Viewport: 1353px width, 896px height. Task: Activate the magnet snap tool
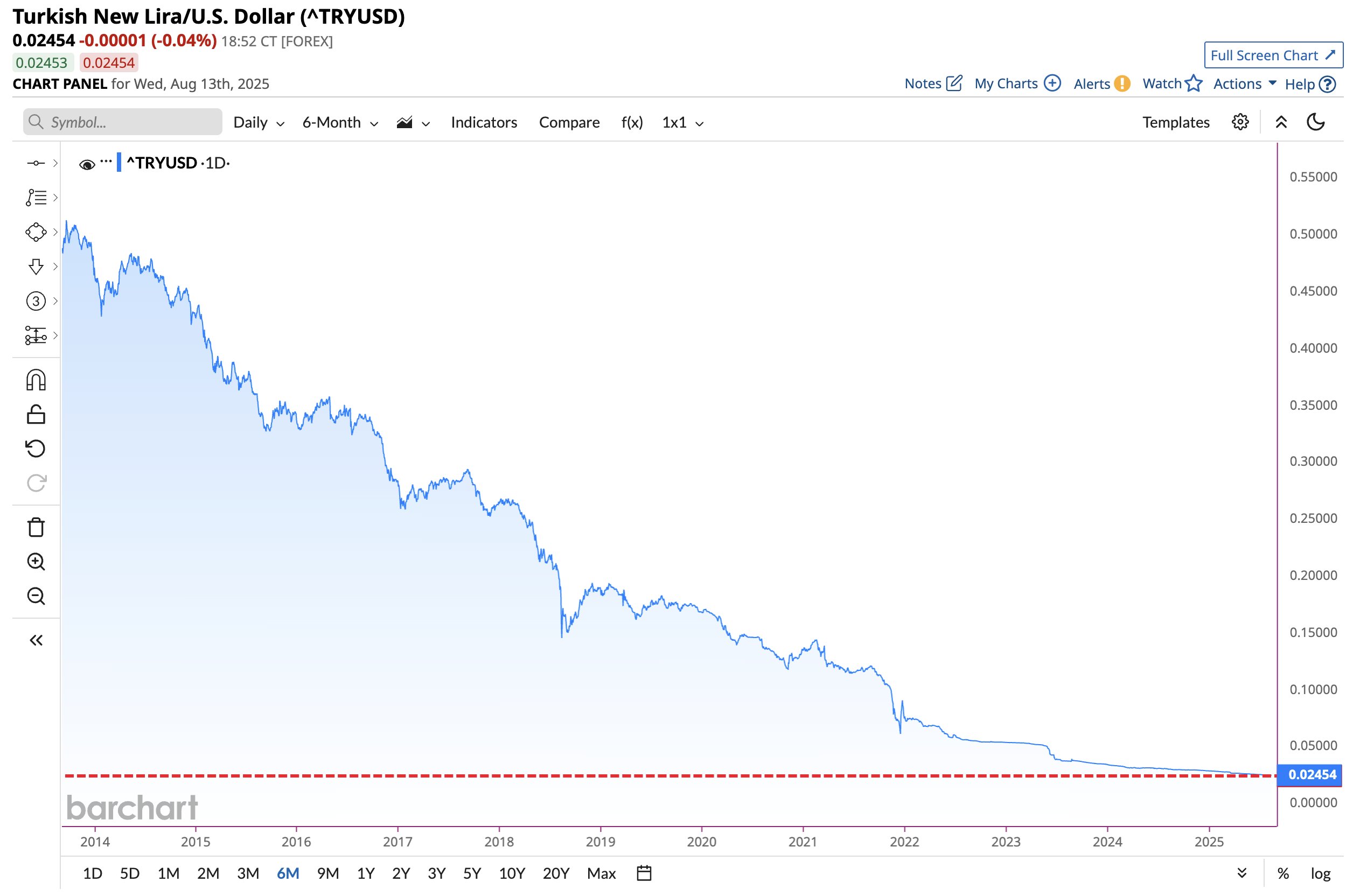coord(36,380)
